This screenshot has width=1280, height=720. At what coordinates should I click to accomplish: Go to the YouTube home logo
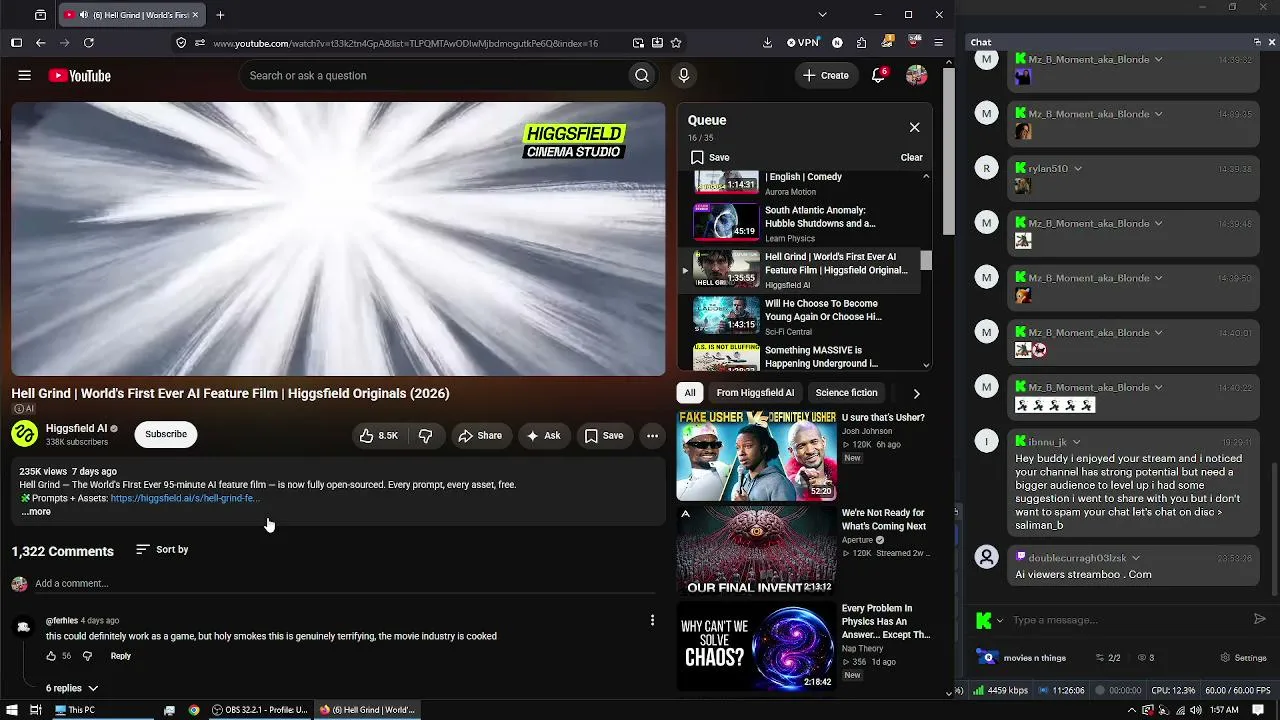(x=79, y=76)
